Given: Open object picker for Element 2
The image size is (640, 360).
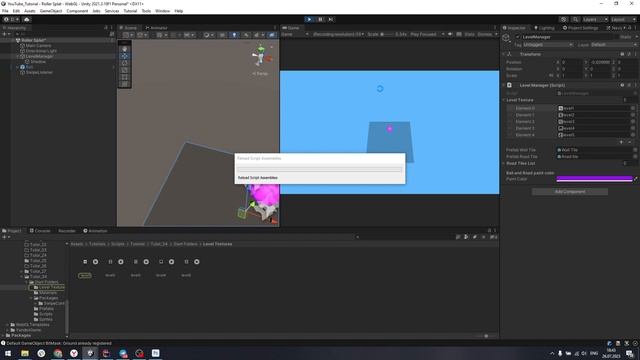Looking at the screenshot, I should (x=633, y=122).
